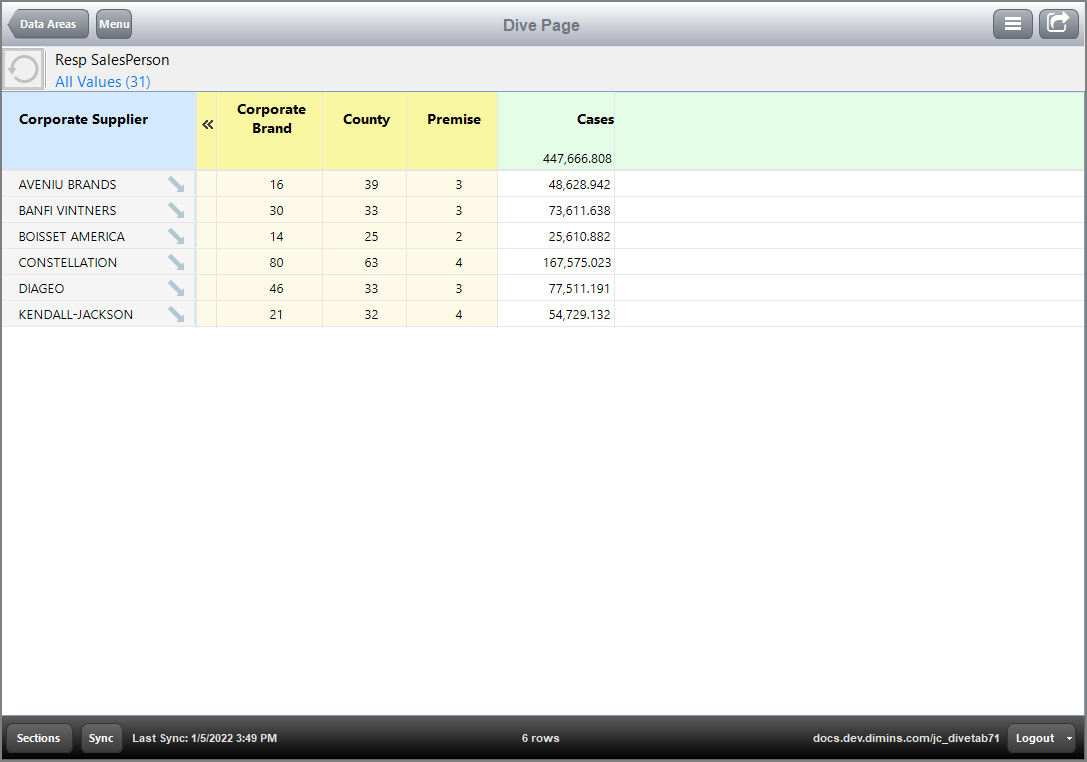Dive into CONSTELLATION using its arrow icon

click(x=176, y=262)
